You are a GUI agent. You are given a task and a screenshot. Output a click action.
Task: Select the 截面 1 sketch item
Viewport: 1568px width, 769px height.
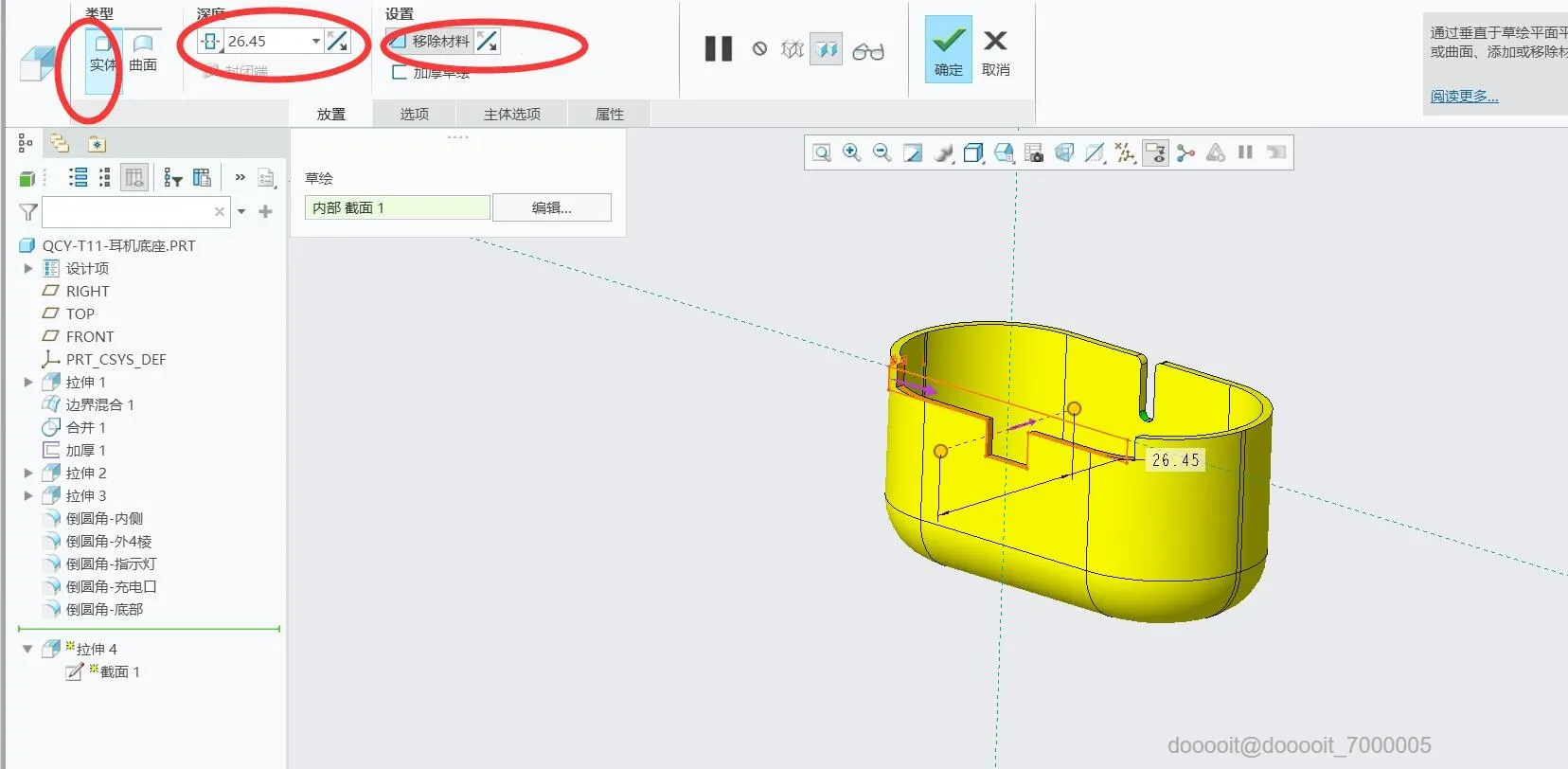(x=119, y=671)
